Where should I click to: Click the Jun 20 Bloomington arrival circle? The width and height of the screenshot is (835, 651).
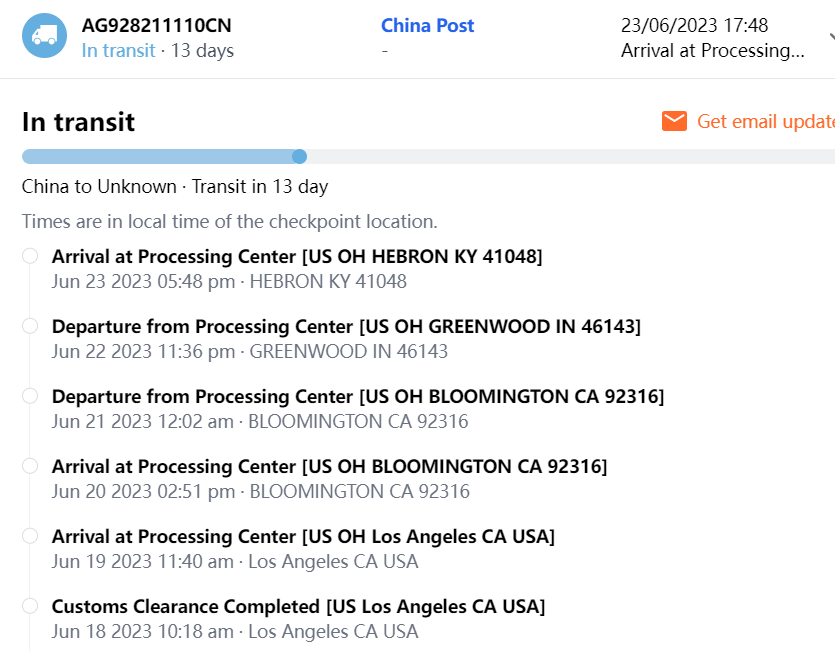click(30, 466)
